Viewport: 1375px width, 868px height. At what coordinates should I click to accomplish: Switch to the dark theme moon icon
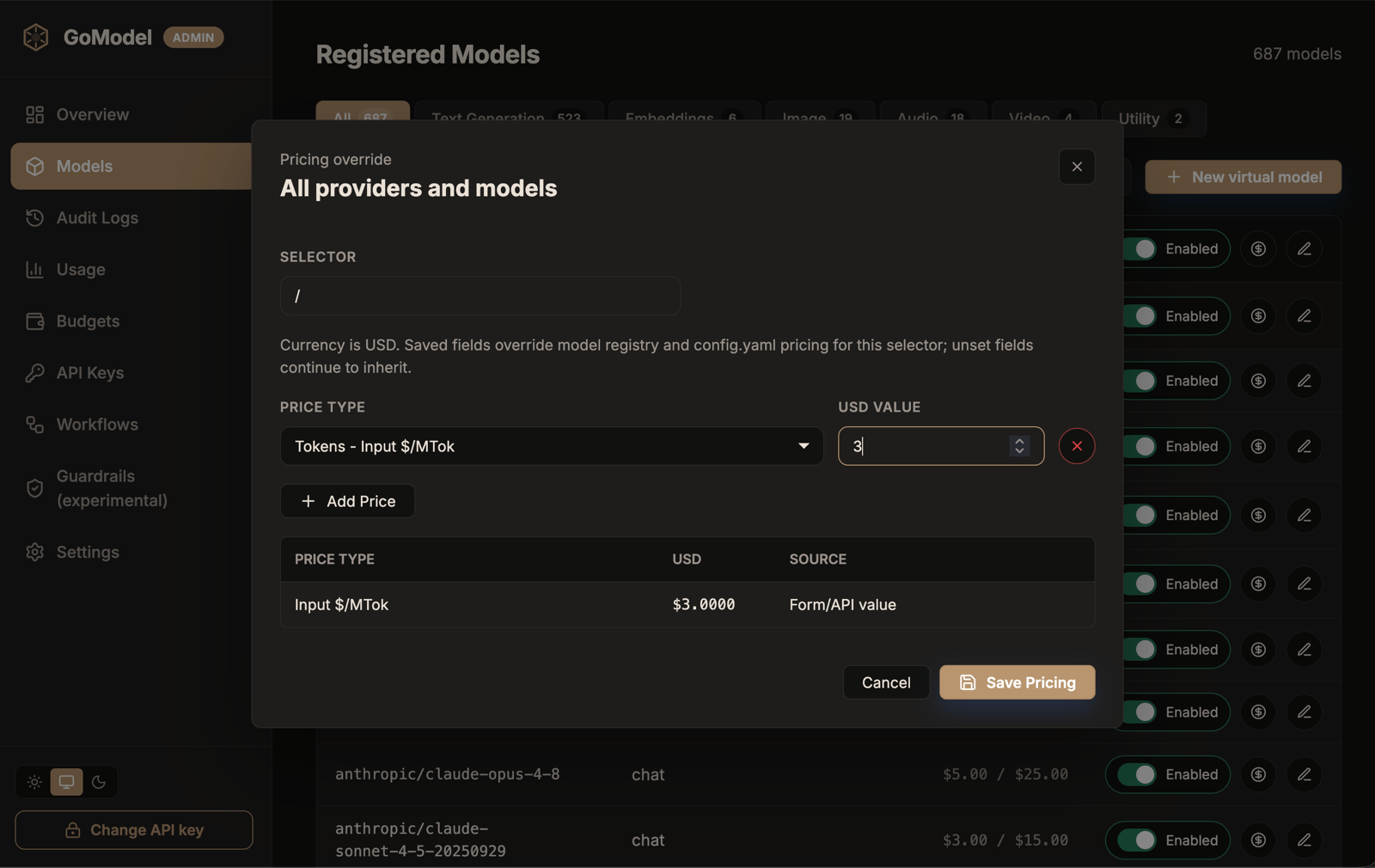click(99, 782)
